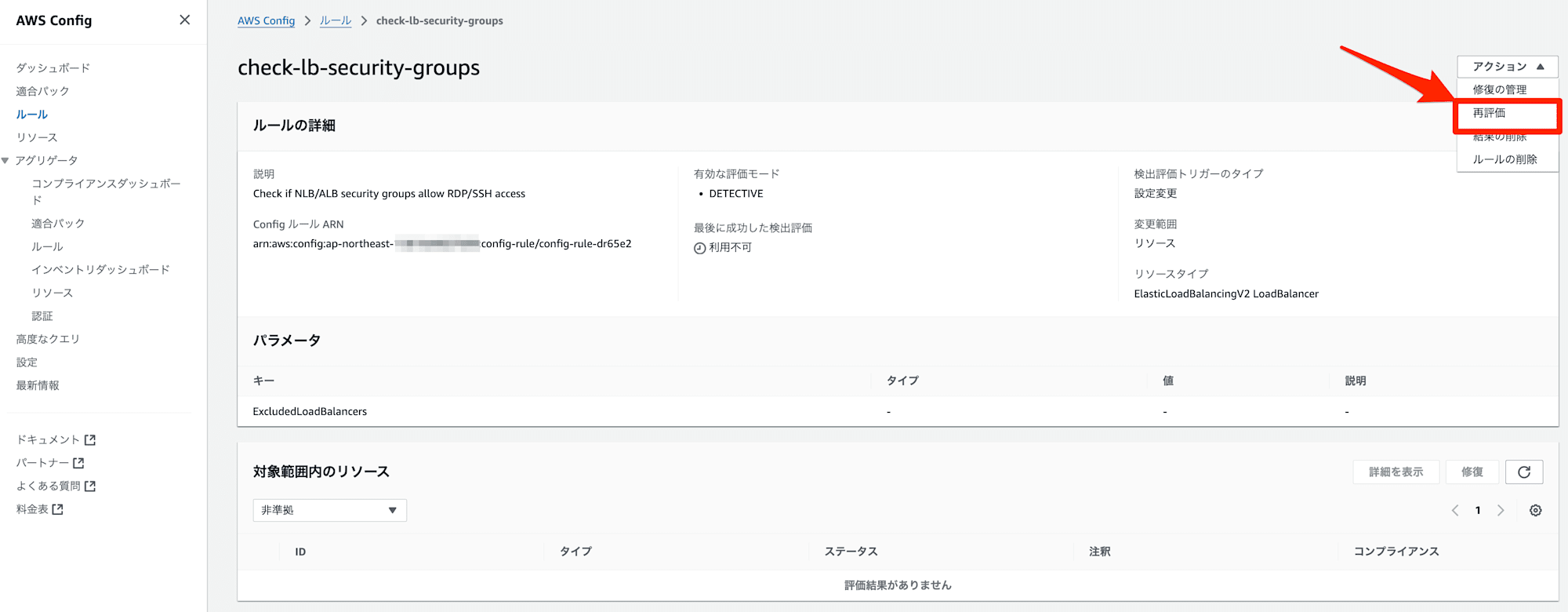Screen dimensions: 1568x612
Task: Click breadcrumb chevron after AWS Config
Action: click(x=307, y=21)
